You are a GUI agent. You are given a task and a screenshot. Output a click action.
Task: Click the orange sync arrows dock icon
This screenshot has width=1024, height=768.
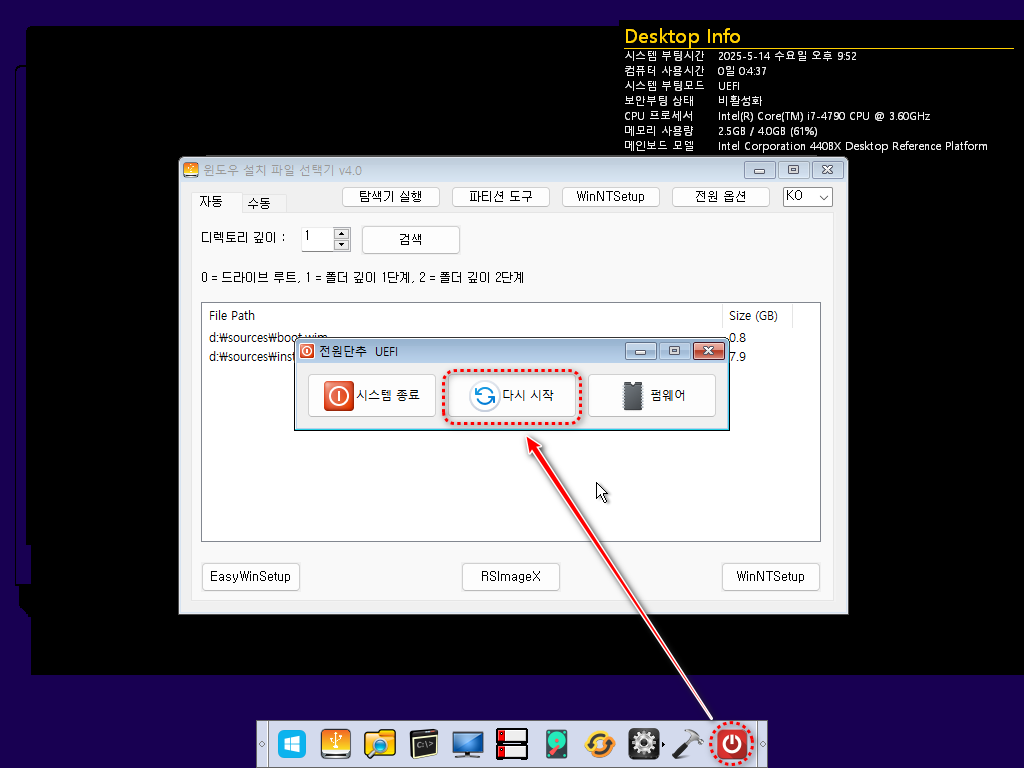(600, 744)
